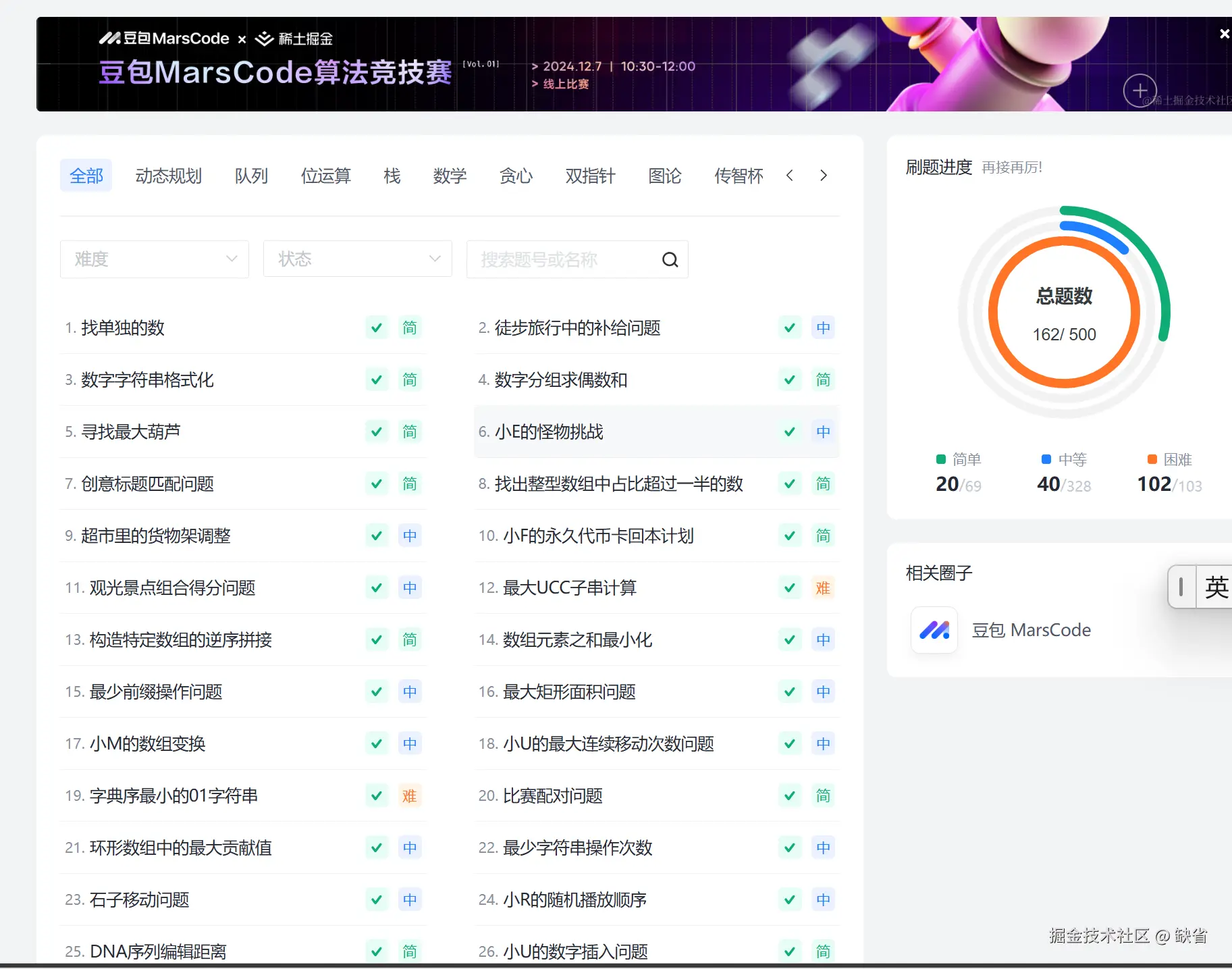The width and height of the screenshot is (1232, 969).
Task: Click the 中 badge for 最少字符串操作次数
Action: (823, 848)
